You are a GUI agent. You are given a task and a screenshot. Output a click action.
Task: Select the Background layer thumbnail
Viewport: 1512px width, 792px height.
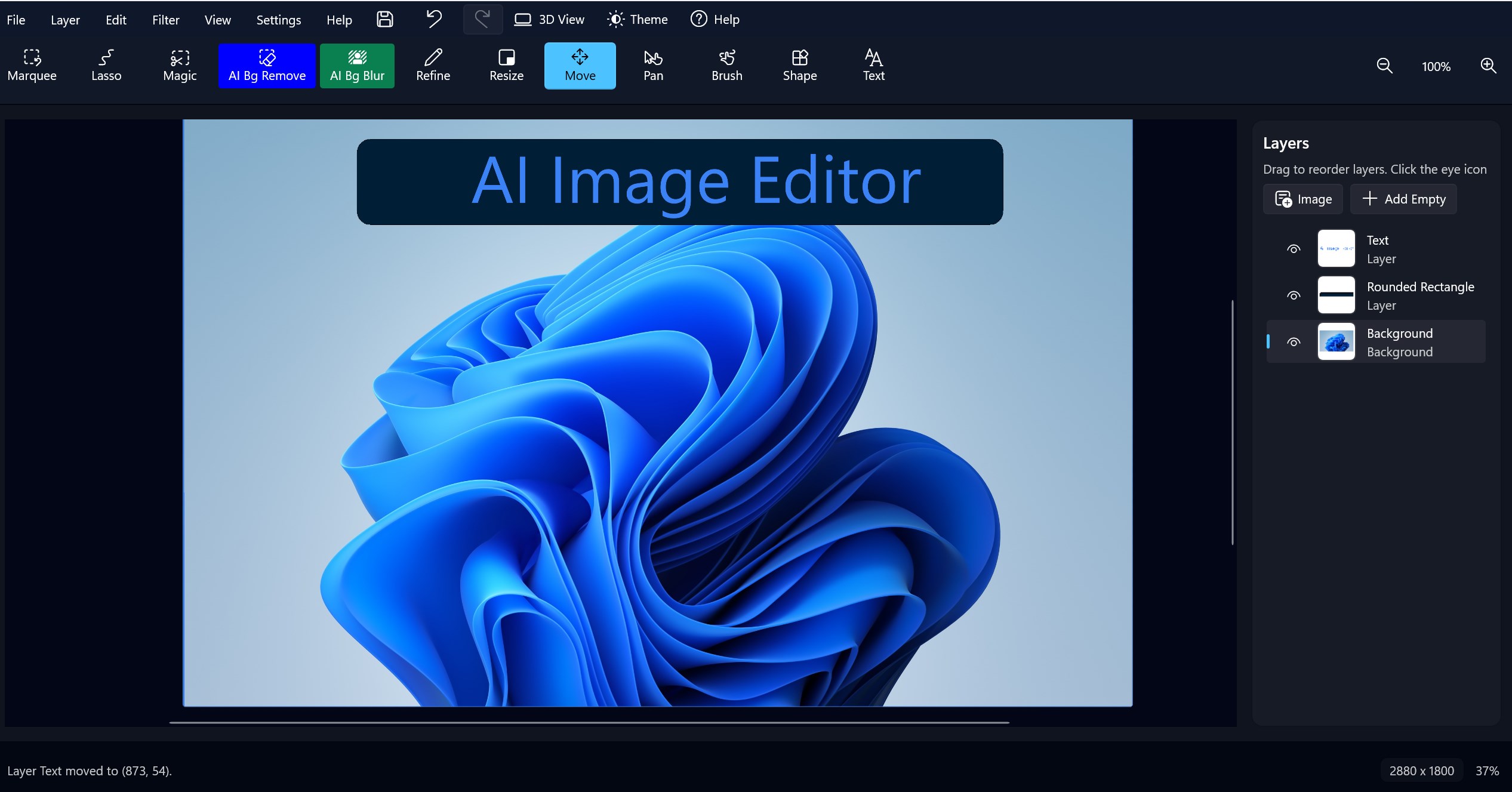tap(1336, 342)
